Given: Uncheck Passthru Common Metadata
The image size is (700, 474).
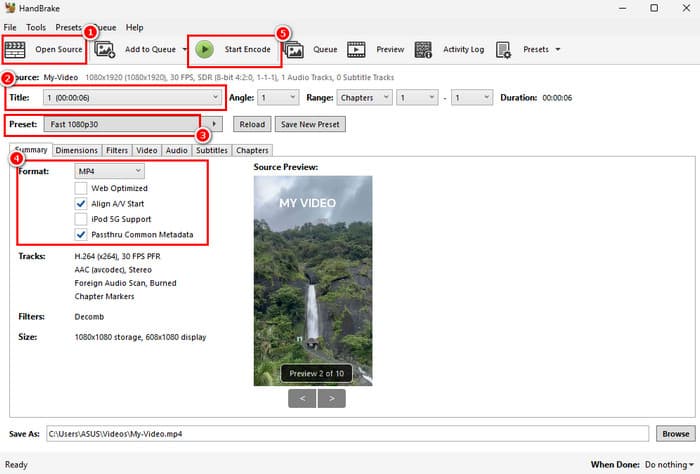Looking at the screenshot, I should point(81,234).
